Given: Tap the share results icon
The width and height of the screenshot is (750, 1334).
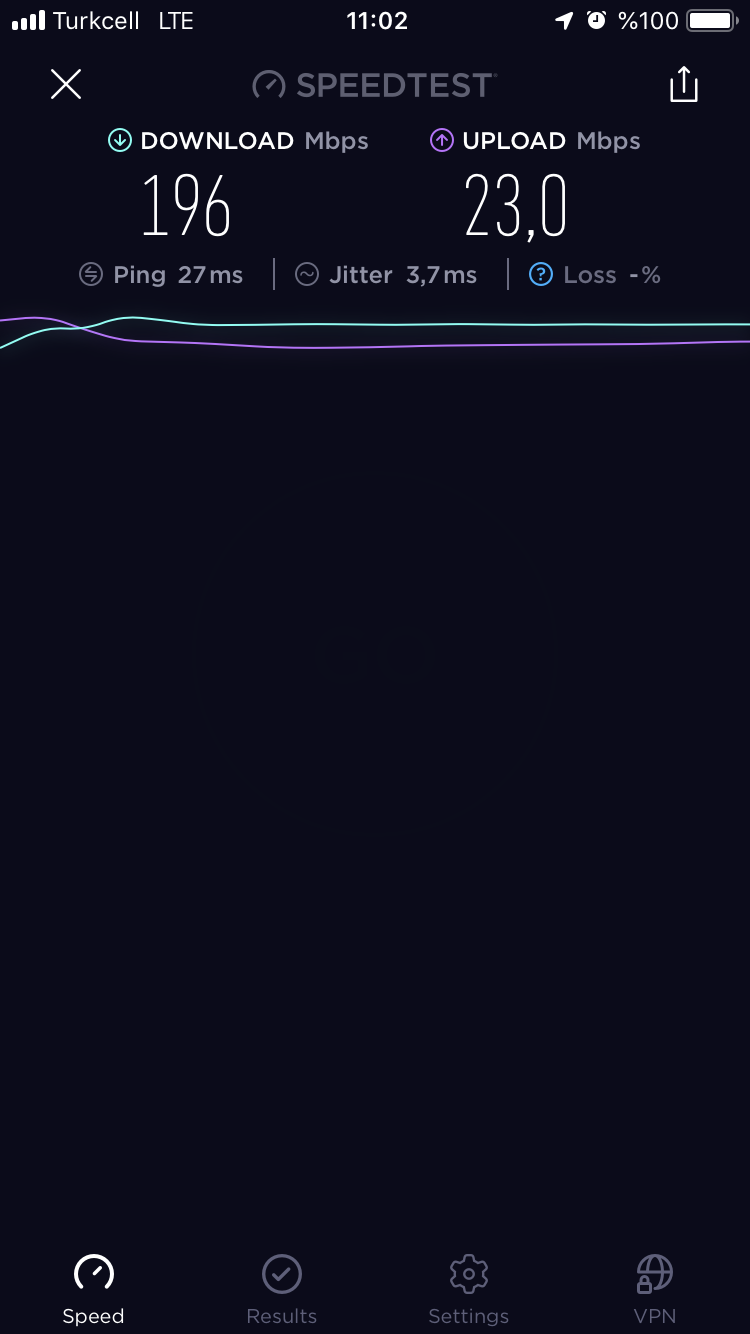Looking at the screenshot, I should (684, 84).
